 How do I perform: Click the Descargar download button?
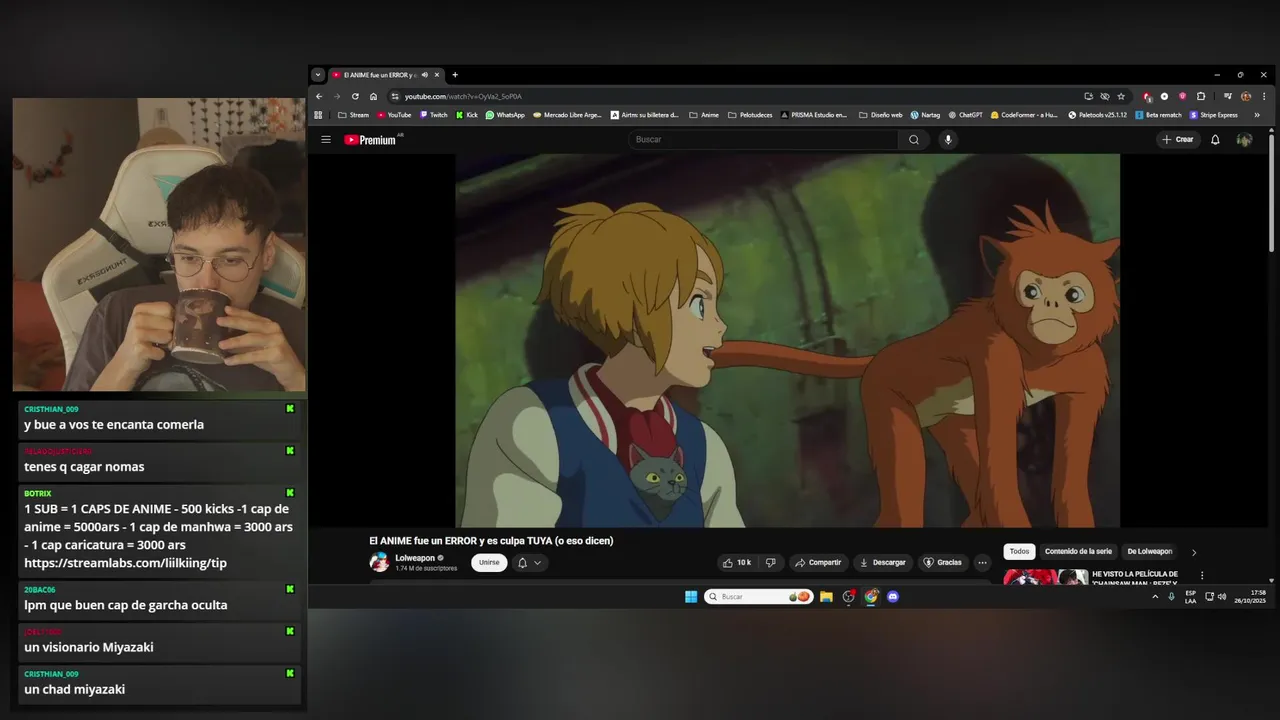(x=883, y=562)
